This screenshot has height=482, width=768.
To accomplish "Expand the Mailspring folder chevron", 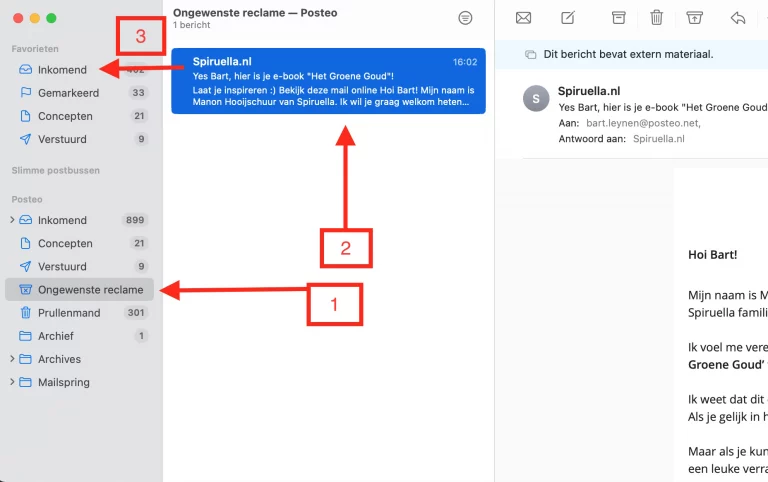I will (x=12, y=382).
